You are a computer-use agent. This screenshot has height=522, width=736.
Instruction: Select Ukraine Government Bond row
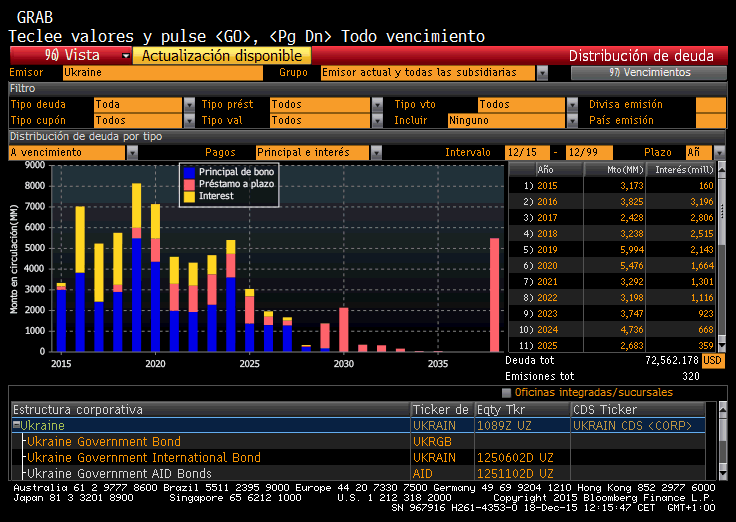point(359,442)
